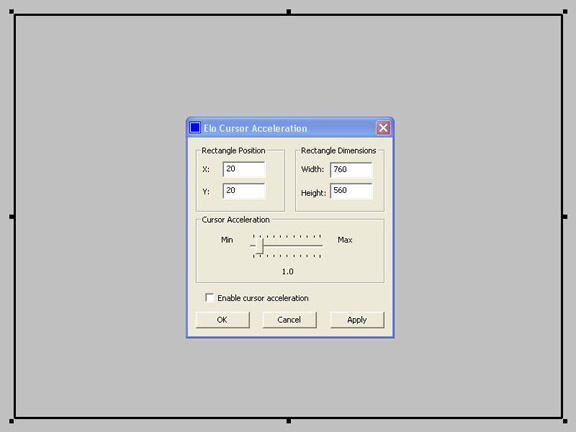The image size is (576, 432).
Task: Click into the Width field
Action: click(351, 170)
